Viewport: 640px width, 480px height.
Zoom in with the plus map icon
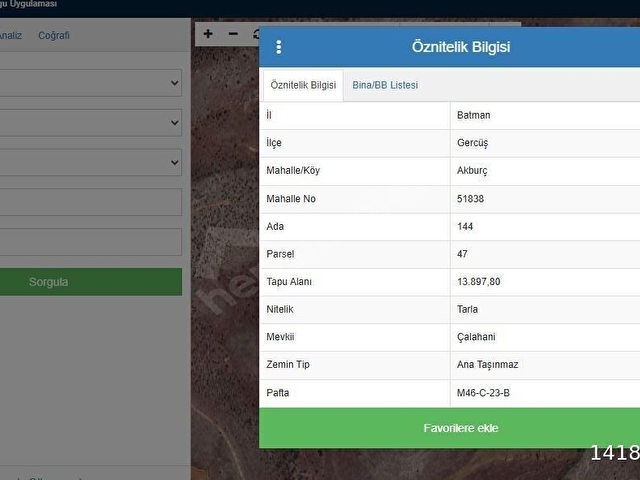coord(208,34)
